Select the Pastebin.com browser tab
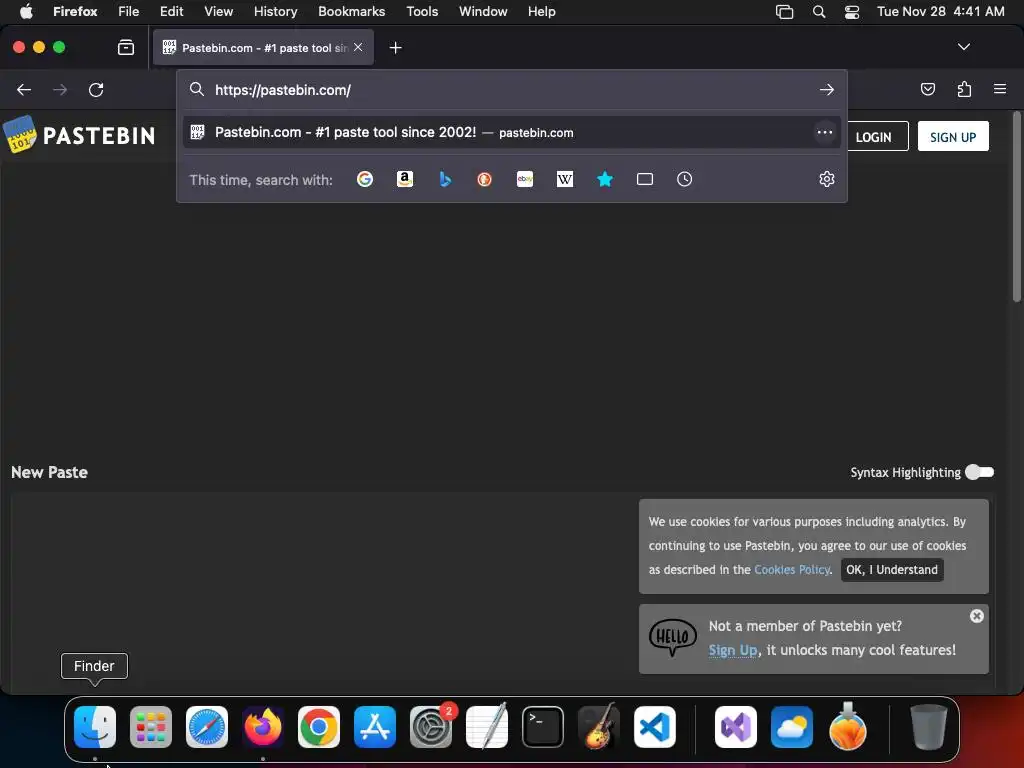 263,47
